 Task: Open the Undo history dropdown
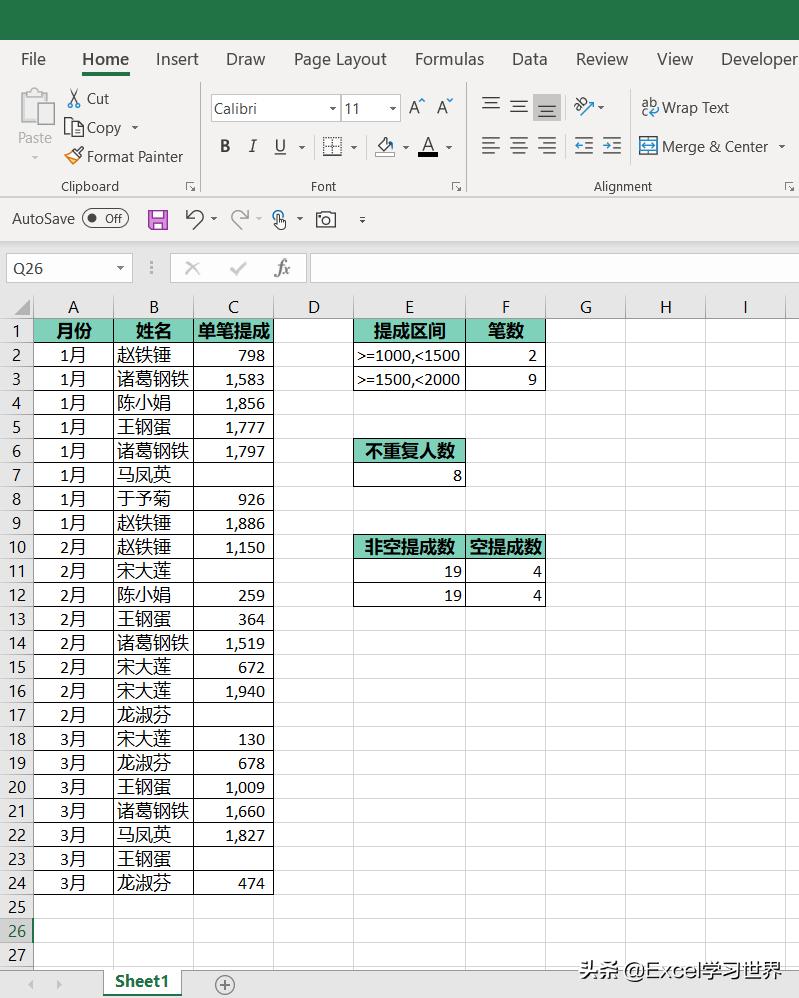click(214, 219)
